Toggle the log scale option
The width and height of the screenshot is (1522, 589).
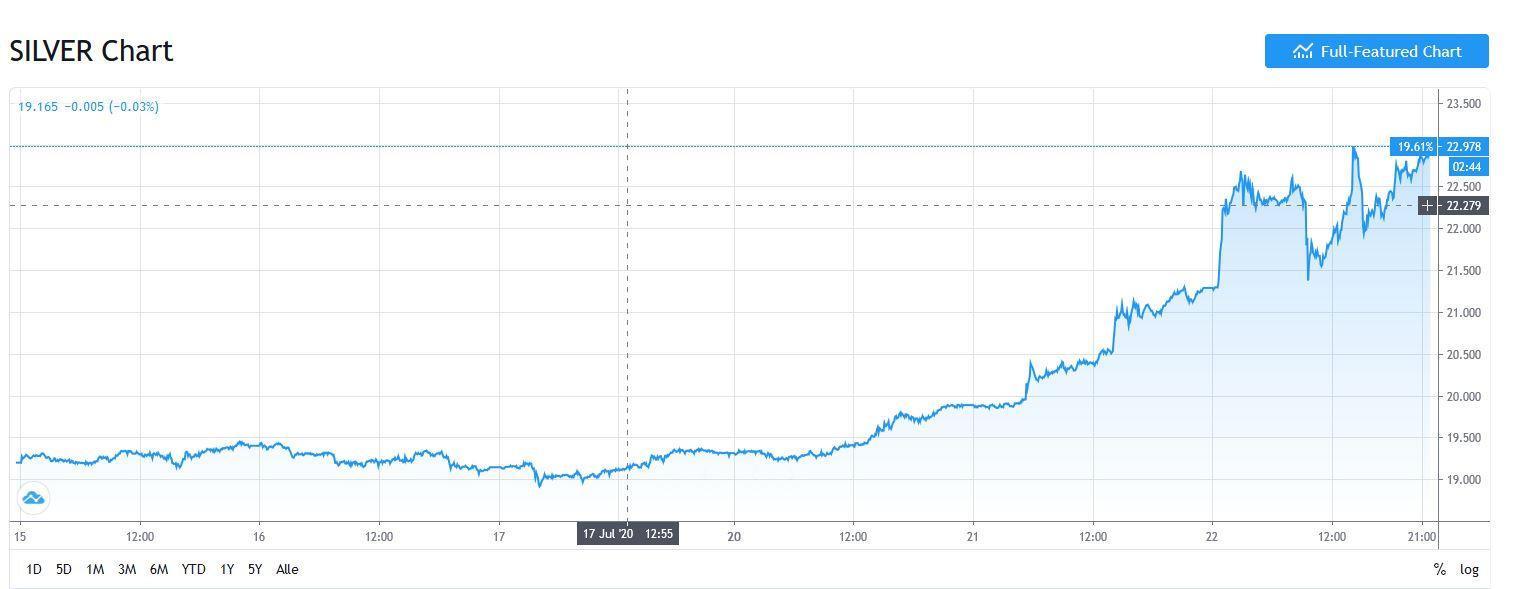[1468, 569]
